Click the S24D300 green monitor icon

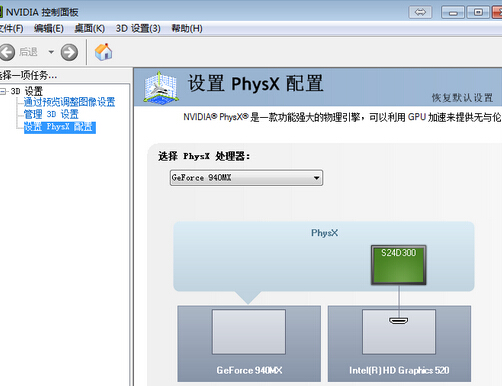click(x=399, y=265)
